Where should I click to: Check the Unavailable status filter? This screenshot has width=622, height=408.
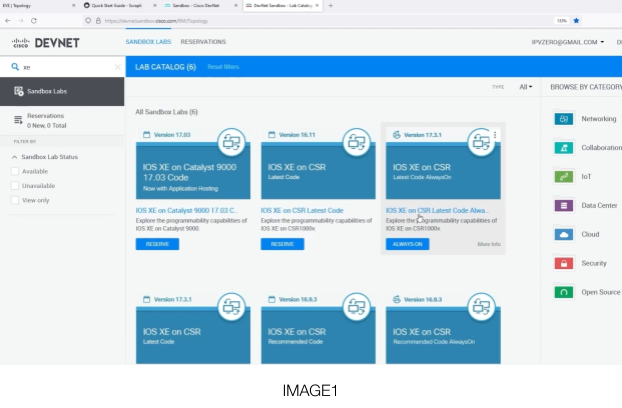tap(15, 186)
